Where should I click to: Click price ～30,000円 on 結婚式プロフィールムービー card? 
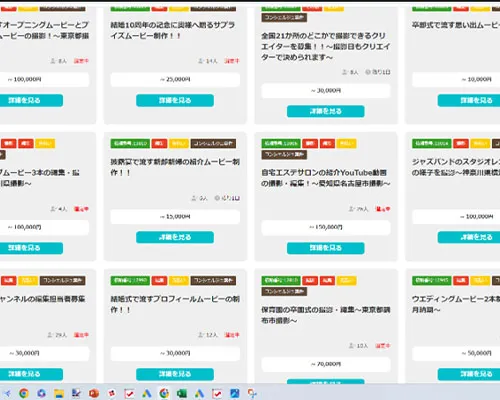pos(175,353)
